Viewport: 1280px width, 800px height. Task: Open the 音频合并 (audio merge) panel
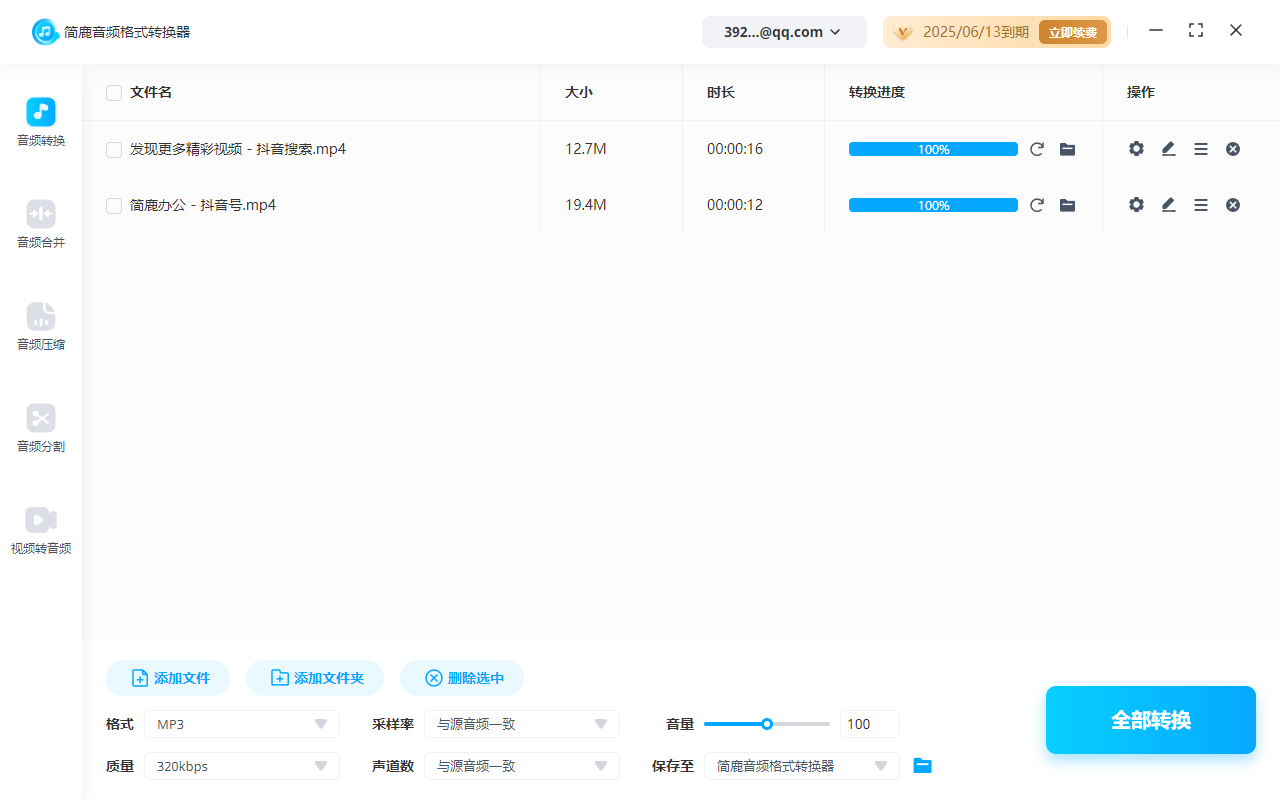40,224
